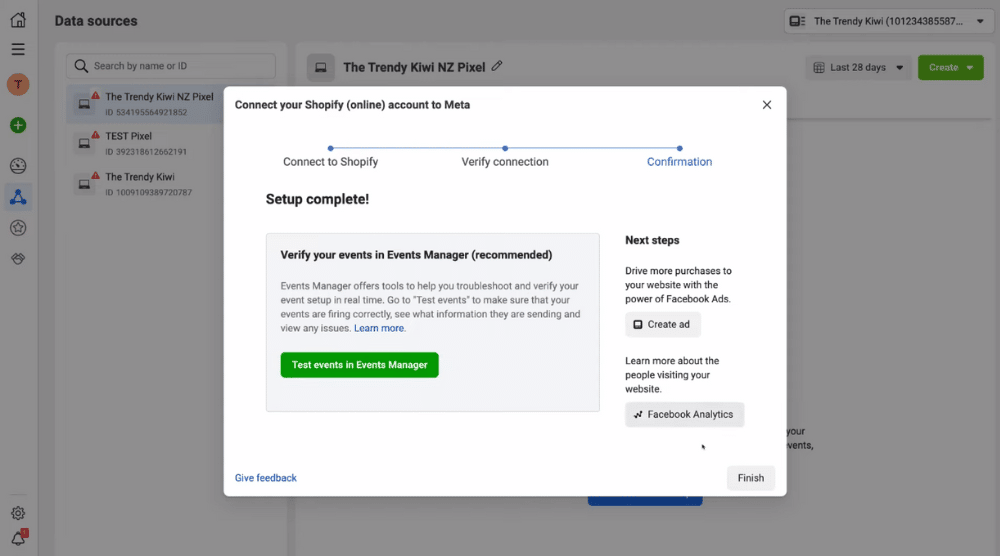Viewport: 1000px width, 556px height.
Task: Click the green plus connect data icon
Action: click(18, 125)
